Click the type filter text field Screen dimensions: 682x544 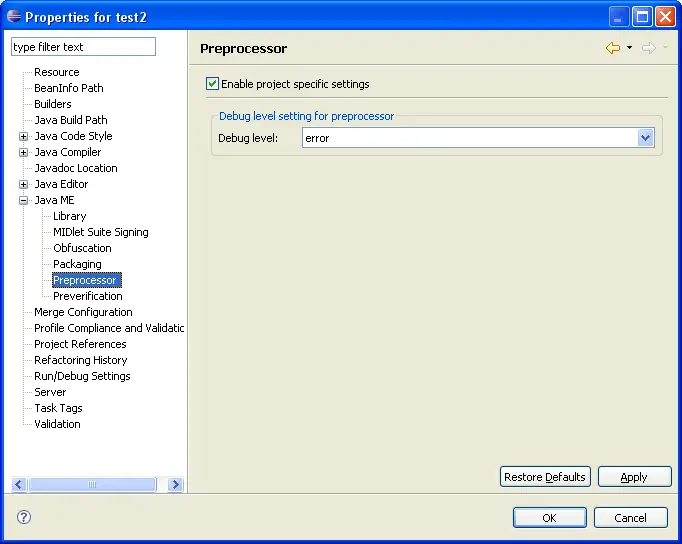click(x=83, y=47)
